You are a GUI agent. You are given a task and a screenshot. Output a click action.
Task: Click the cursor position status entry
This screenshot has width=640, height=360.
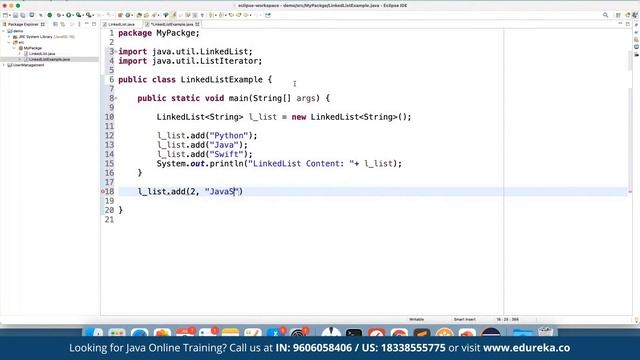tap(507, 320)
